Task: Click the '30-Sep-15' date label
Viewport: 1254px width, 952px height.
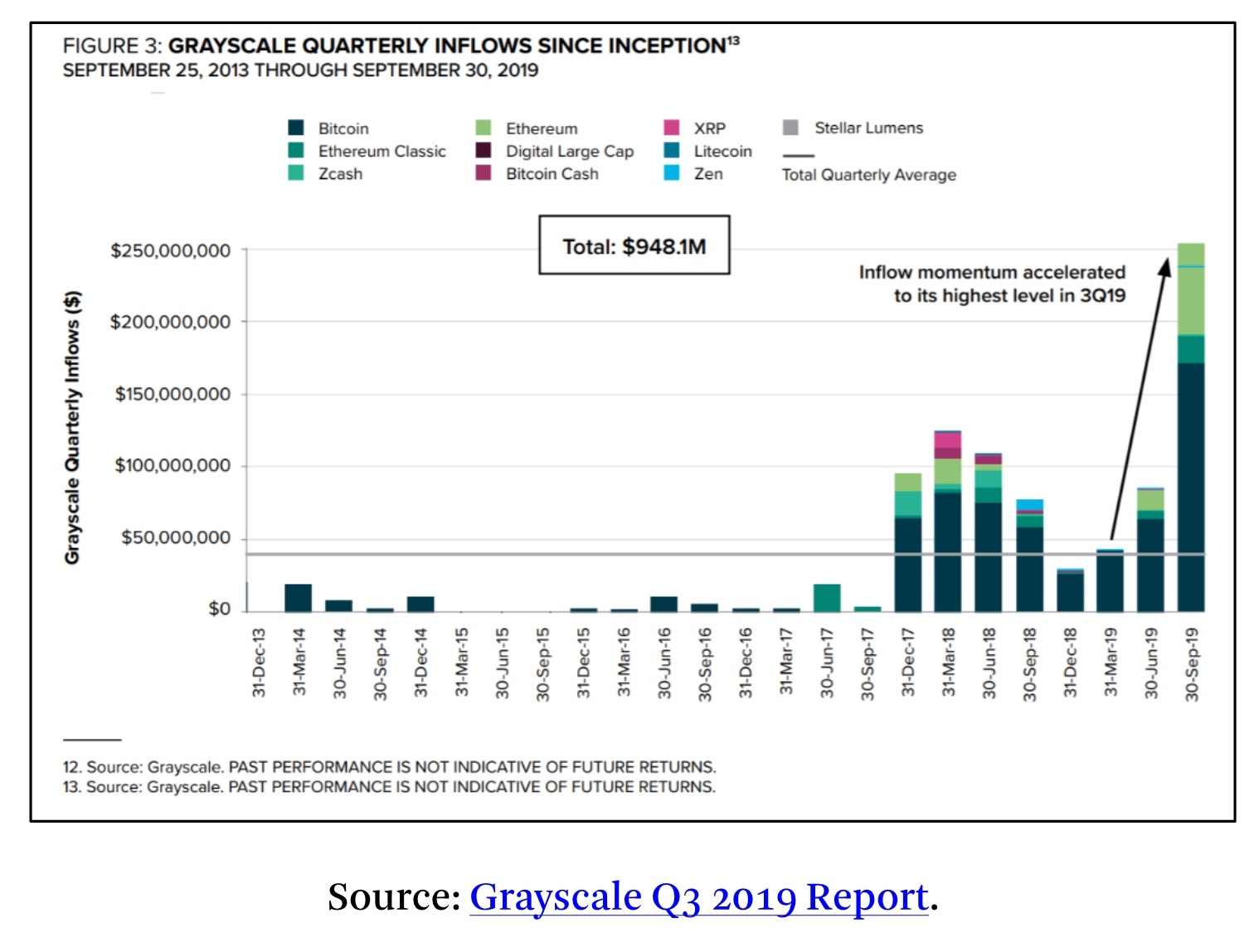Action: [543, 664]
